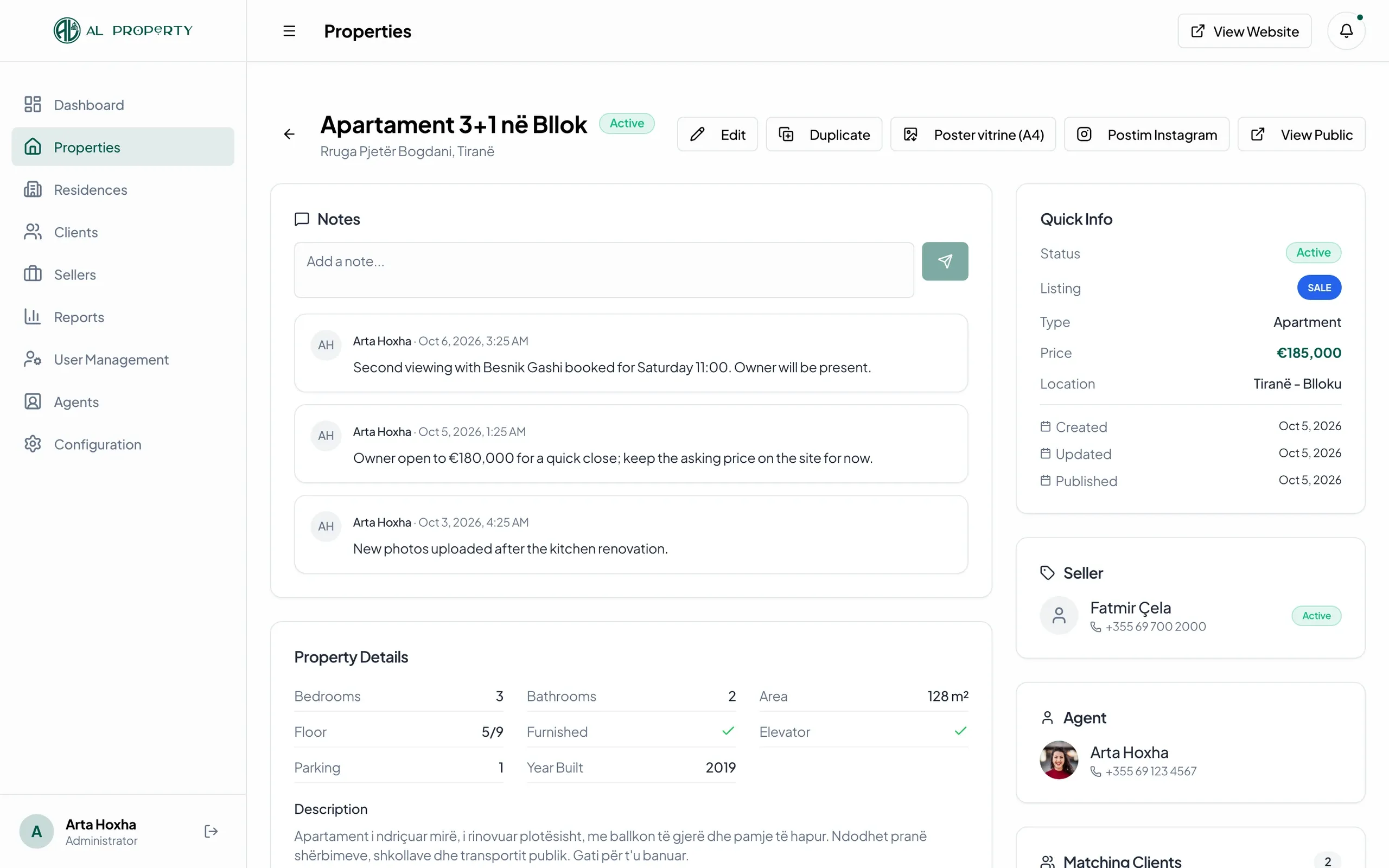The width and height of the screenshot is (1389, 868).
Task: Click the logout icon next to Arta Hoxha
Action: [x=211, y=831]
